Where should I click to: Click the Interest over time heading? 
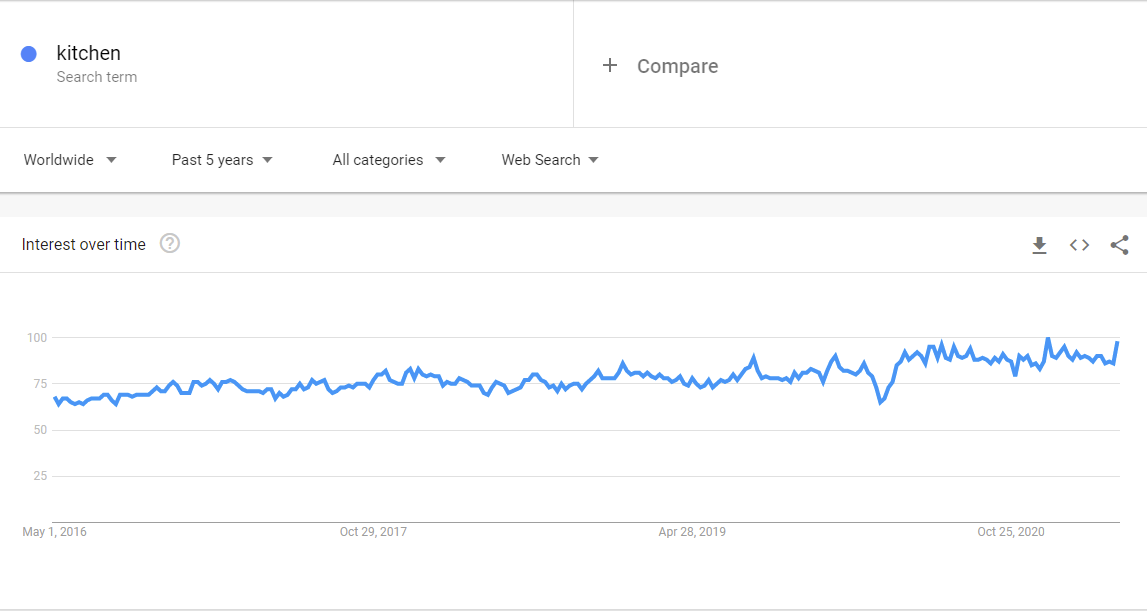84,244
